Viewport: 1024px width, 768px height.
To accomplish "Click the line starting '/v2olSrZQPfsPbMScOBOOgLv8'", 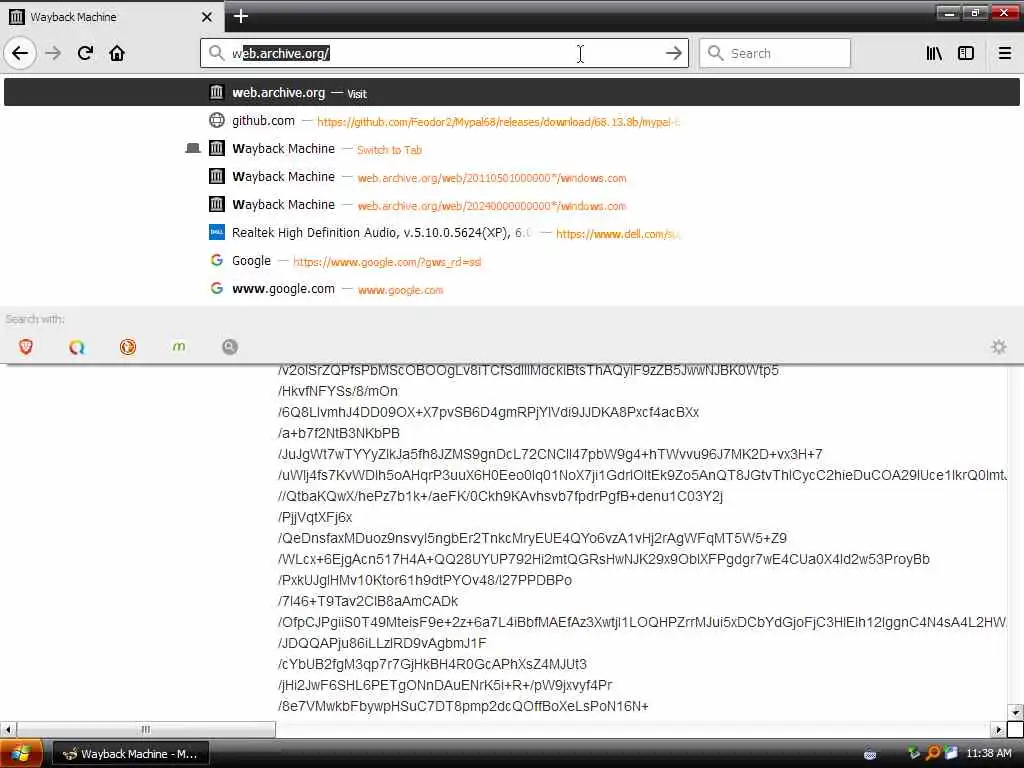I will (528, 370).
